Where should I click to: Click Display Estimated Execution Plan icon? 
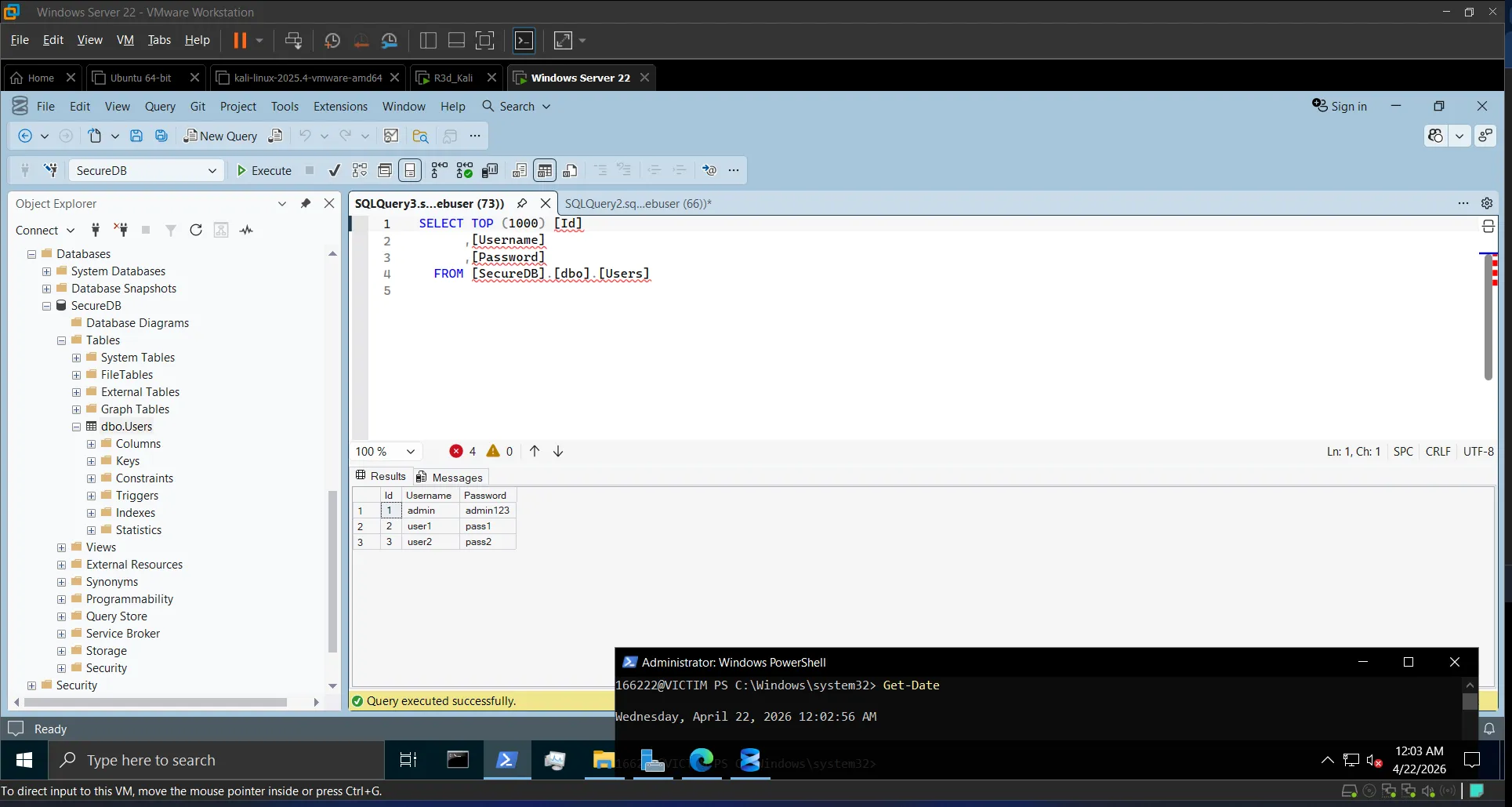point(360,170)
